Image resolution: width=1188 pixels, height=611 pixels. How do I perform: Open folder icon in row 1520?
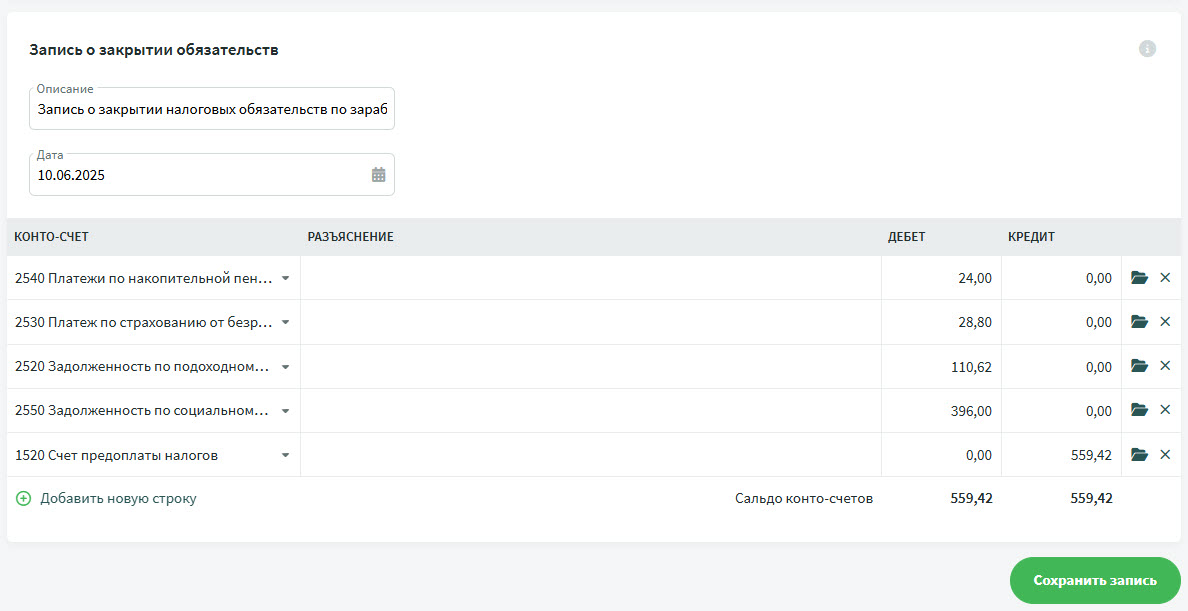(x=1139, y=454)
